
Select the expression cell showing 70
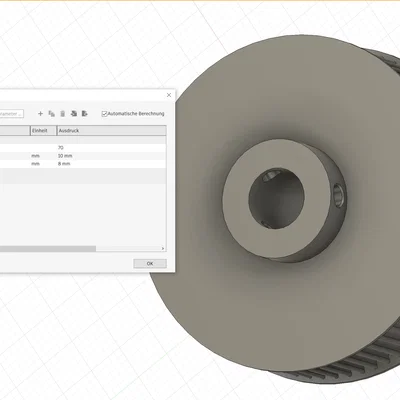(x=112, y=148)
